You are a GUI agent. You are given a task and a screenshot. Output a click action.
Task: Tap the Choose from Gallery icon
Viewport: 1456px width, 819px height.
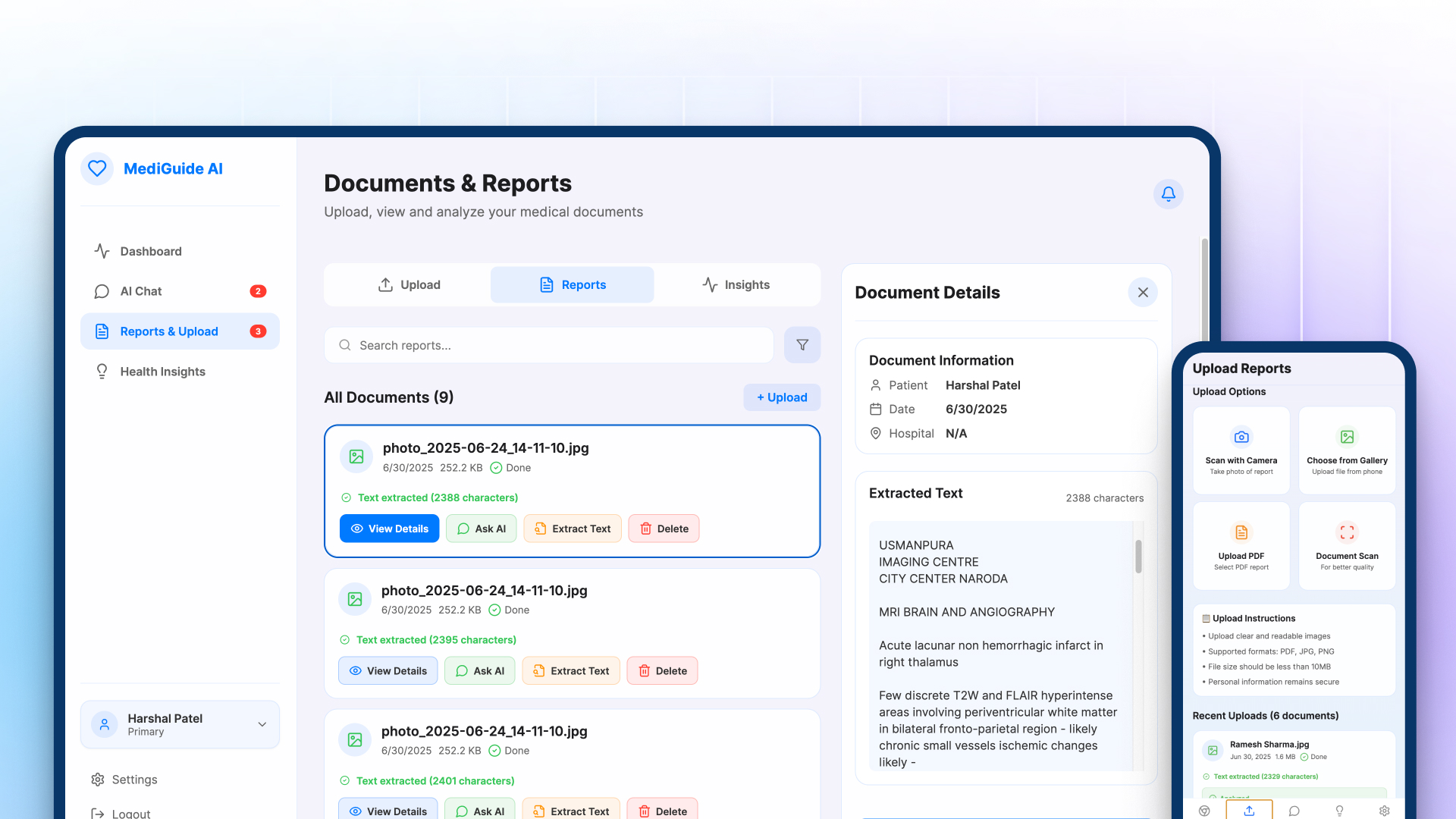(x=1347, y=437)
